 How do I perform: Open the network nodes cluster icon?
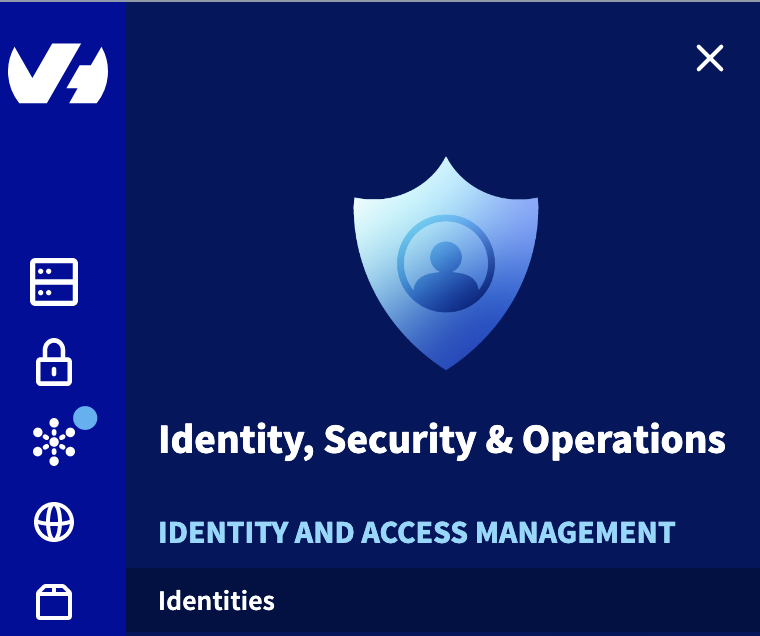click(53, 443)
